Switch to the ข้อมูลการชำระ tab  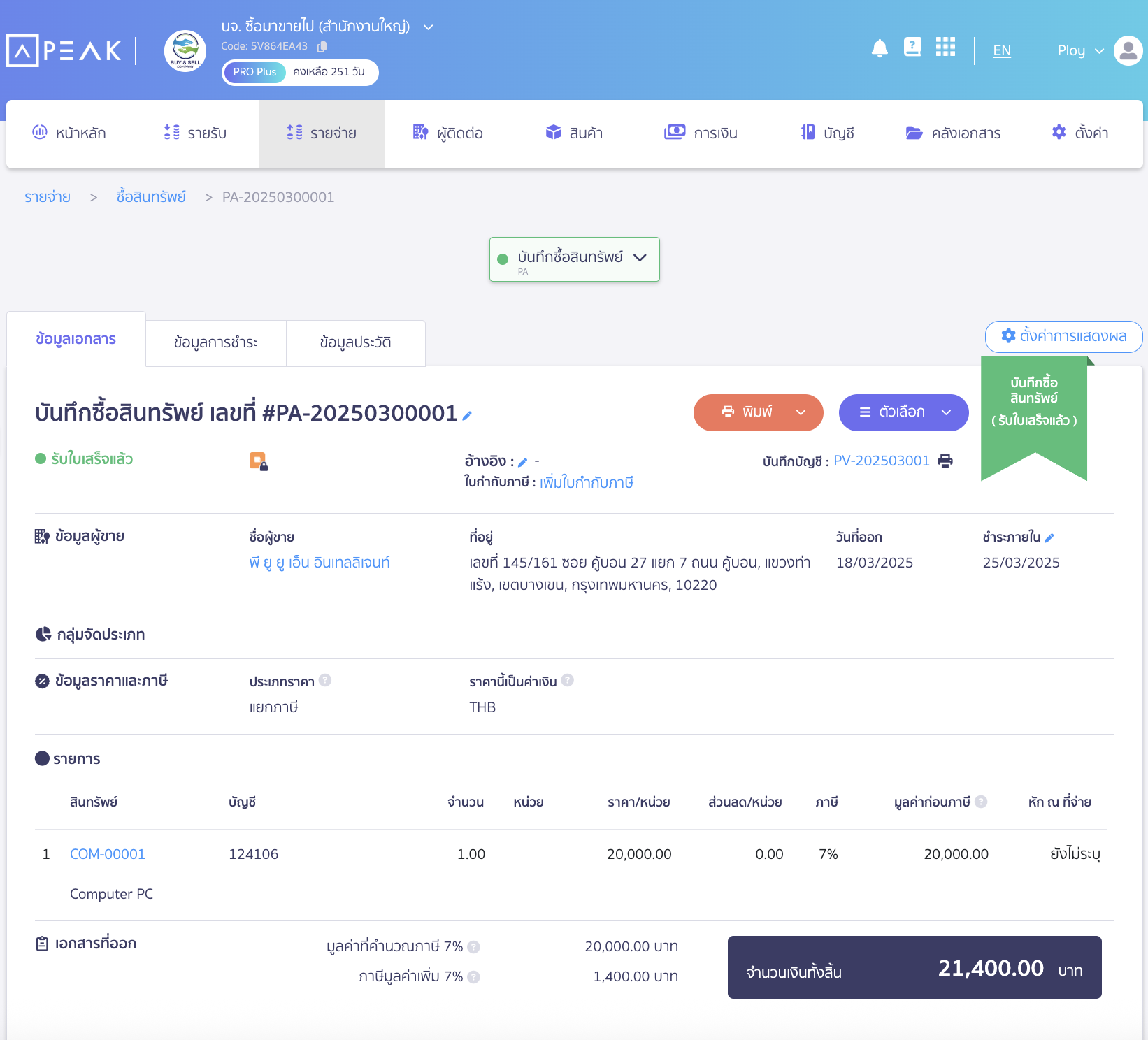click(216, 343)
